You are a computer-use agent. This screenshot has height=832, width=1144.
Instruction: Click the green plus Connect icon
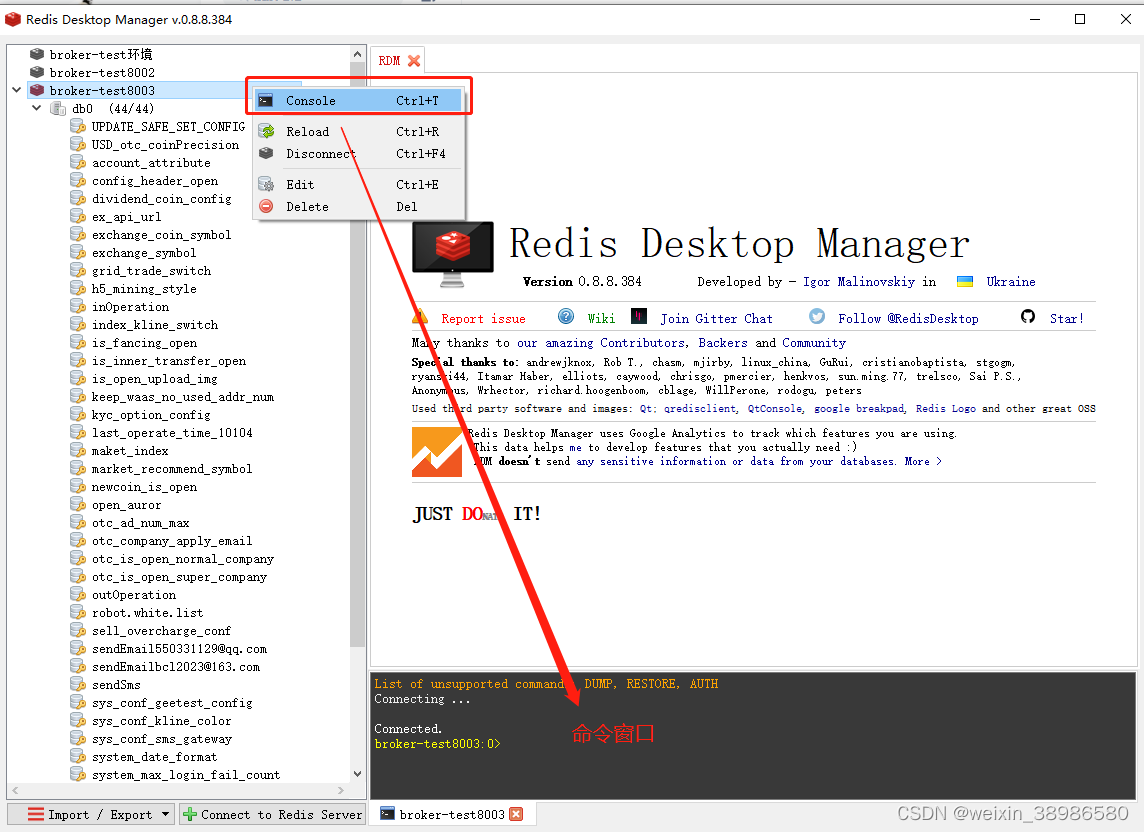189,813
